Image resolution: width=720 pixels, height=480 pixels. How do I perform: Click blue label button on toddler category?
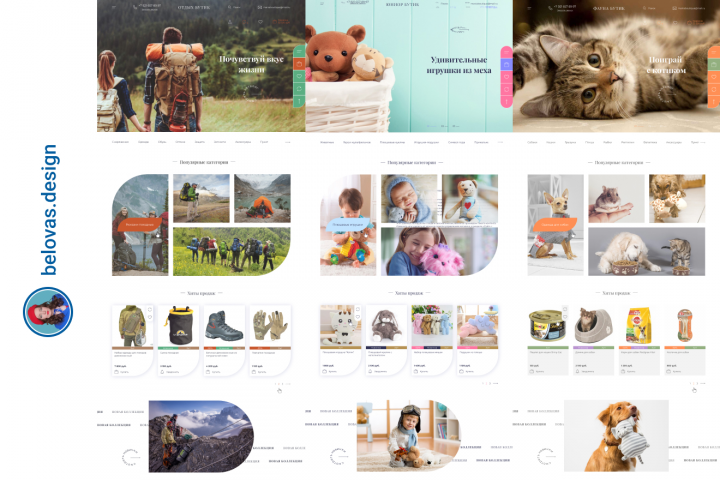tap(348, 225)
